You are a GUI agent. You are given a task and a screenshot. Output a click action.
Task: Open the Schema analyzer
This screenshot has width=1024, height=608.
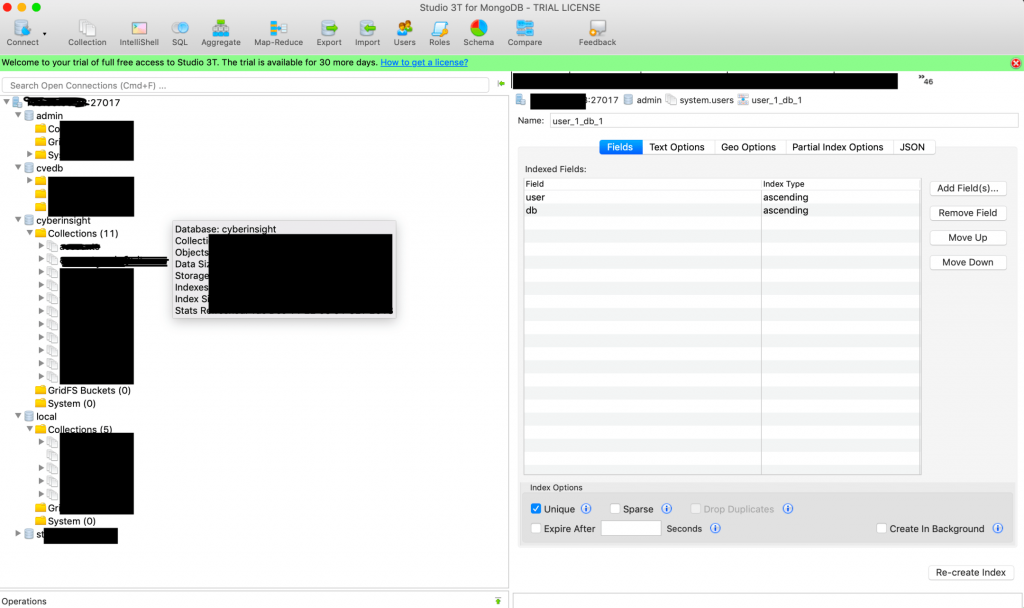pyautogui.click(x=478, y=33)
